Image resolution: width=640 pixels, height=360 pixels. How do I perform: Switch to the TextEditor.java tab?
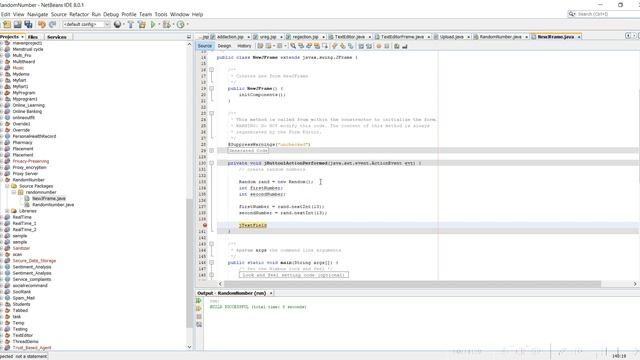[350, 37]
